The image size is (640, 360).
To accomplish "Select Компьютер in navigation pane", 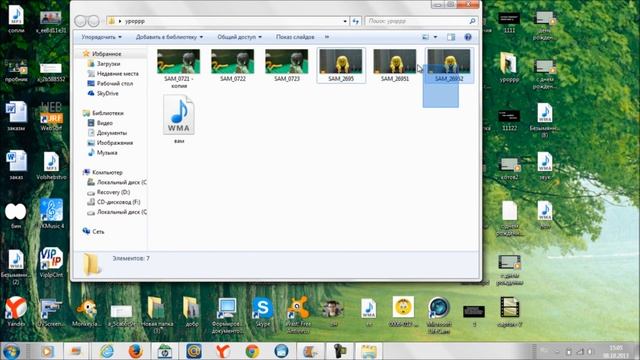I will (x=107, y=172).
